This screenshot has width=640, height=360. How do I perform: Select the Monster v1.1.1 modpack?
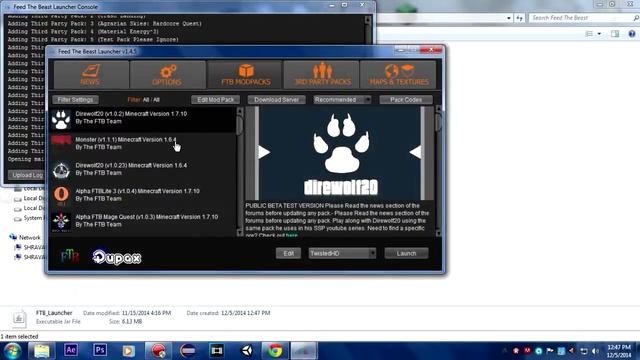(142, 144)
